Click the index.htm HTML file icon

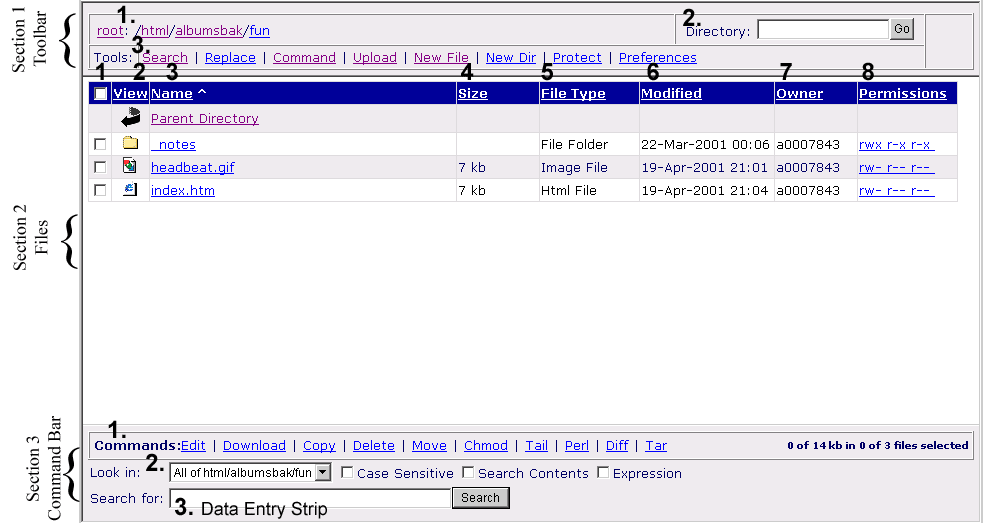point(130,189)
